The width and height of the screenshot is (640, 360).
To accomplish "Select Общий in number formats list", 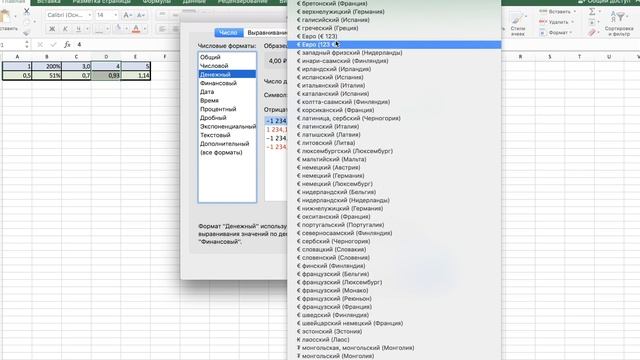I will 227,57.
